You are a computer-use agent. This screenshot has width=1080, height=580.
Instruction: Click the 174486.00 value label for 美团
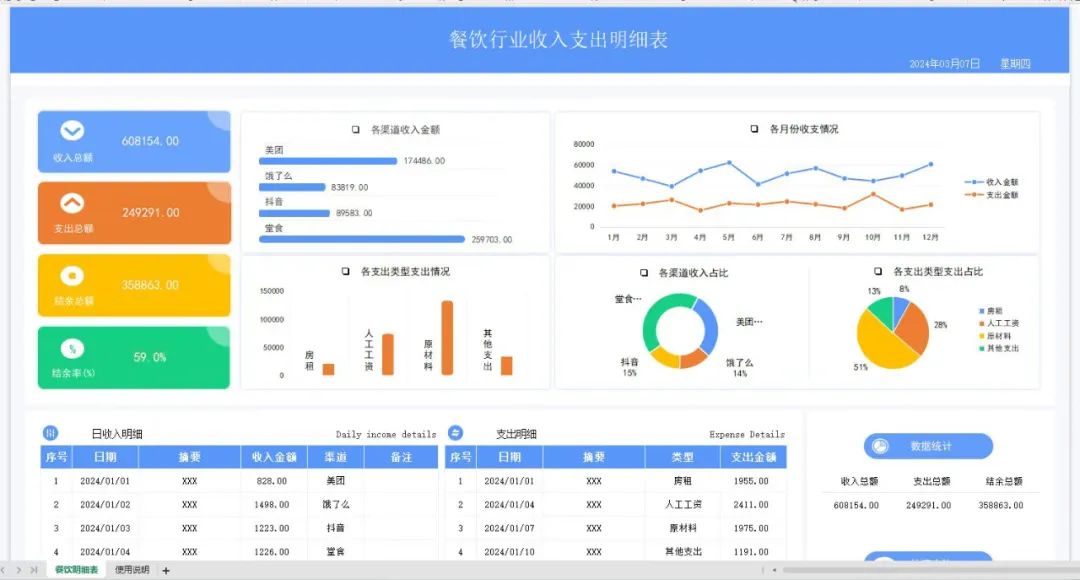tap(424, 160)
